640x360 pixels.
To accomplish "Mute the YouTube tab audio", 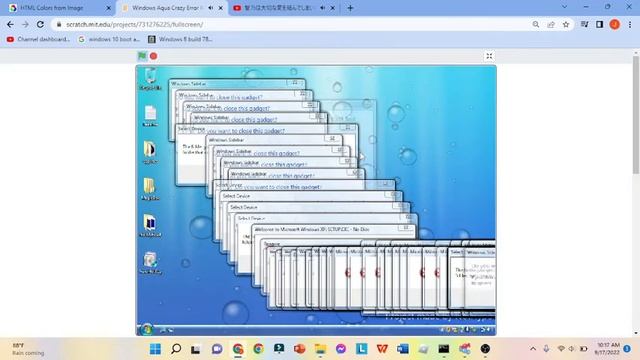I will pyautogui.click(x=322, y=8).
